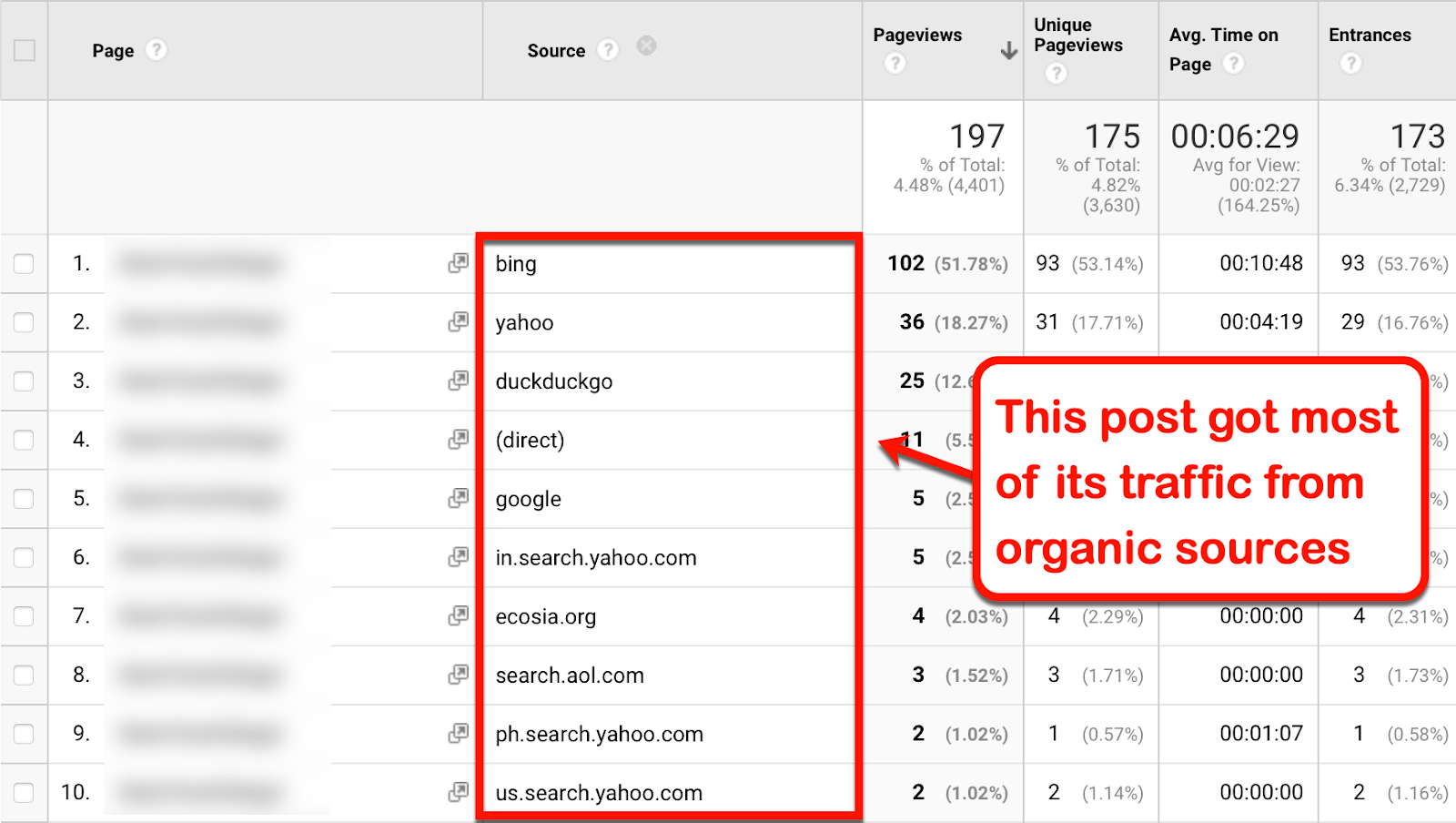Image resolution: width=1456 pixels, height=823 pixels.
Task: Click the ecosia.org source cell
Action: pos(672,616)
